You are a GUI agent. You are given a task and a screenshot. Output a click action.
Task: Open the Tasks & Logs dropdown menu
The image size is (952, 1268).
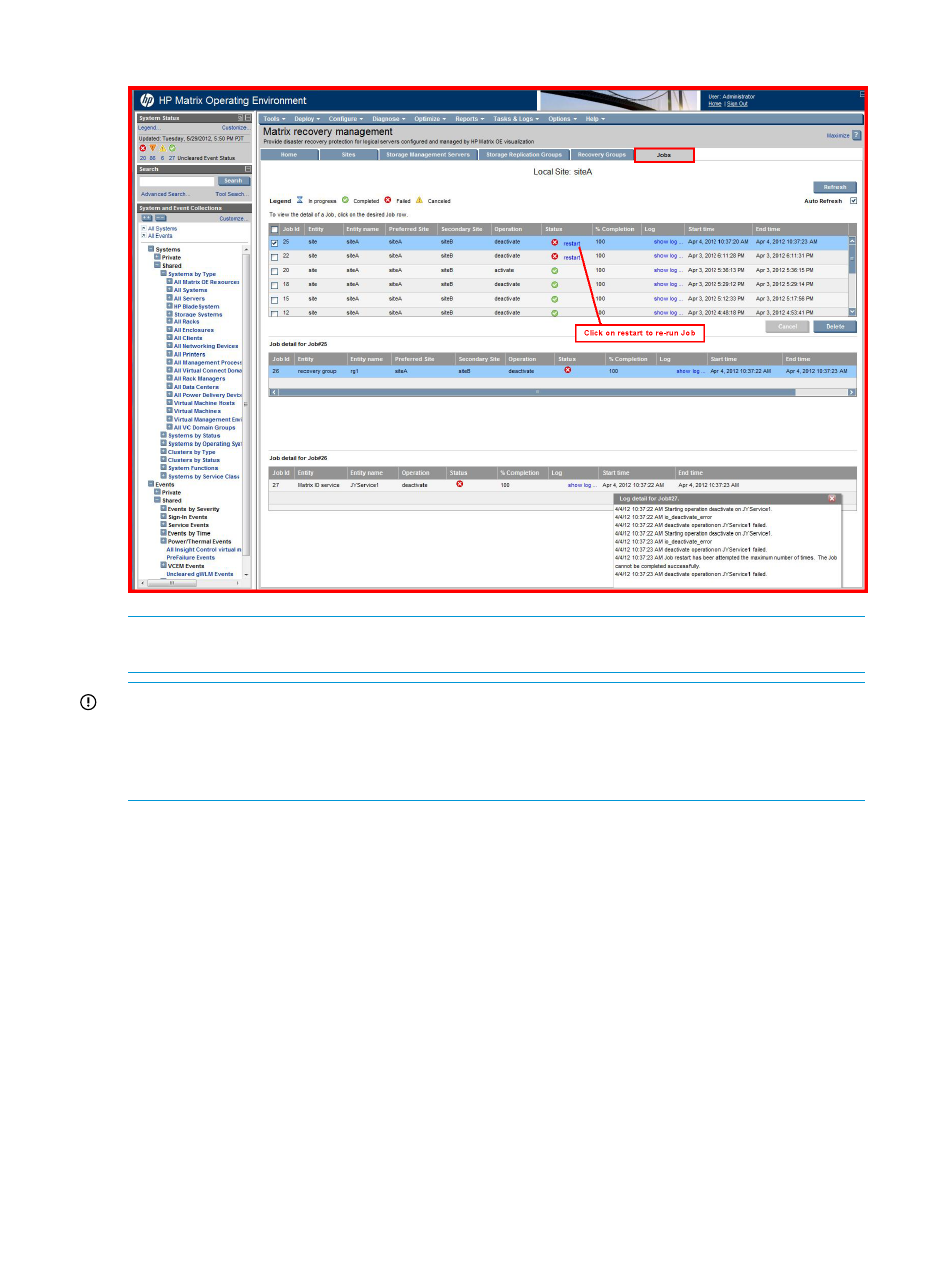pos(516,119)
